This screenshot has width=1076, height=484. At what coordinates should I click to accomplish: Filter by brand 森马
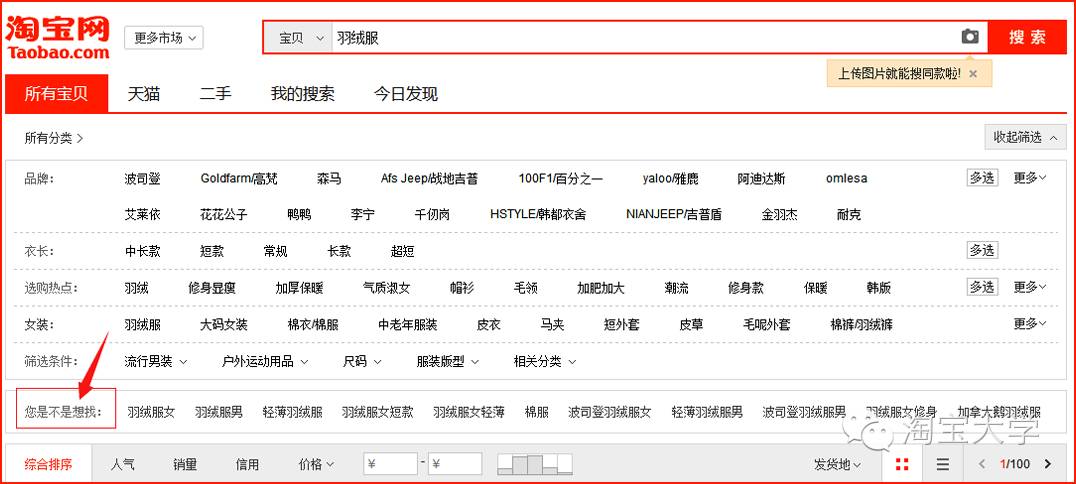point(329,178)
